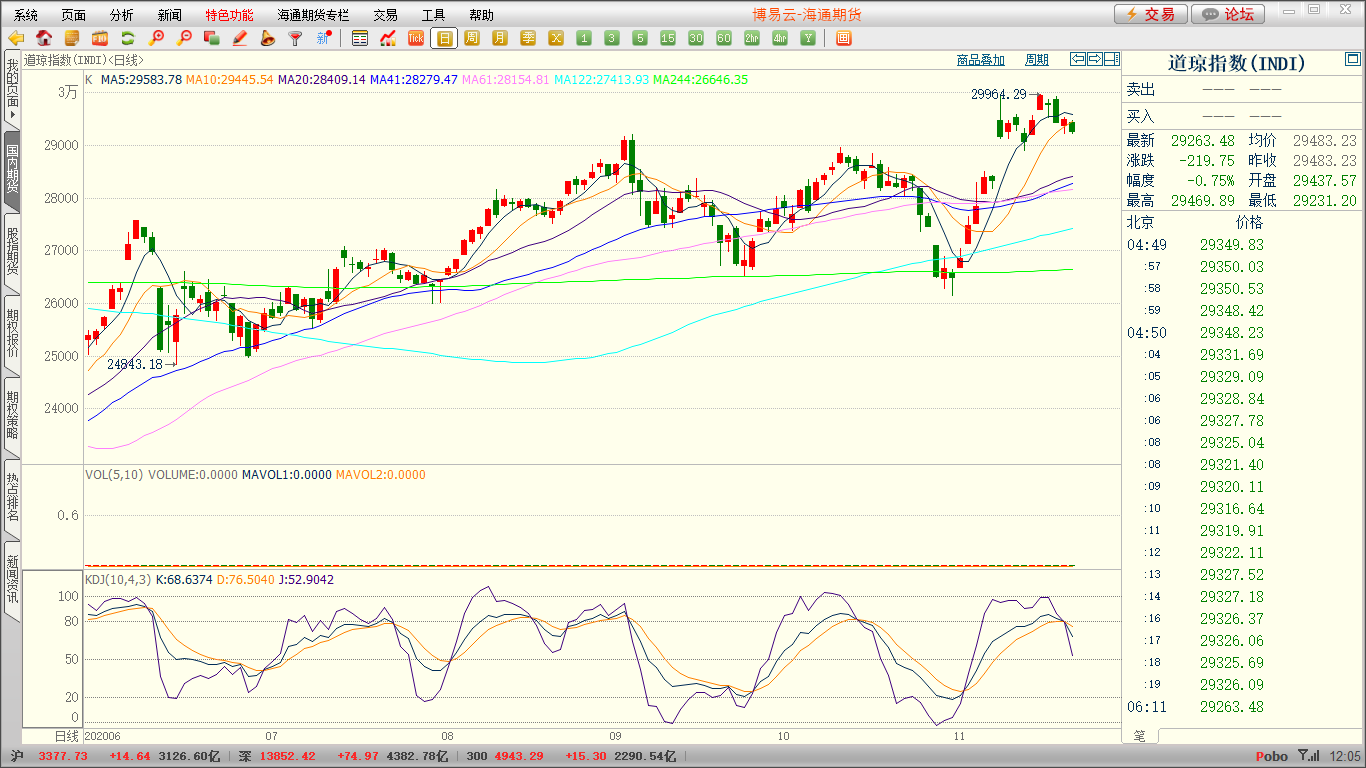
Task: Switch to the trend line chart icon
Action: point(388,39)
